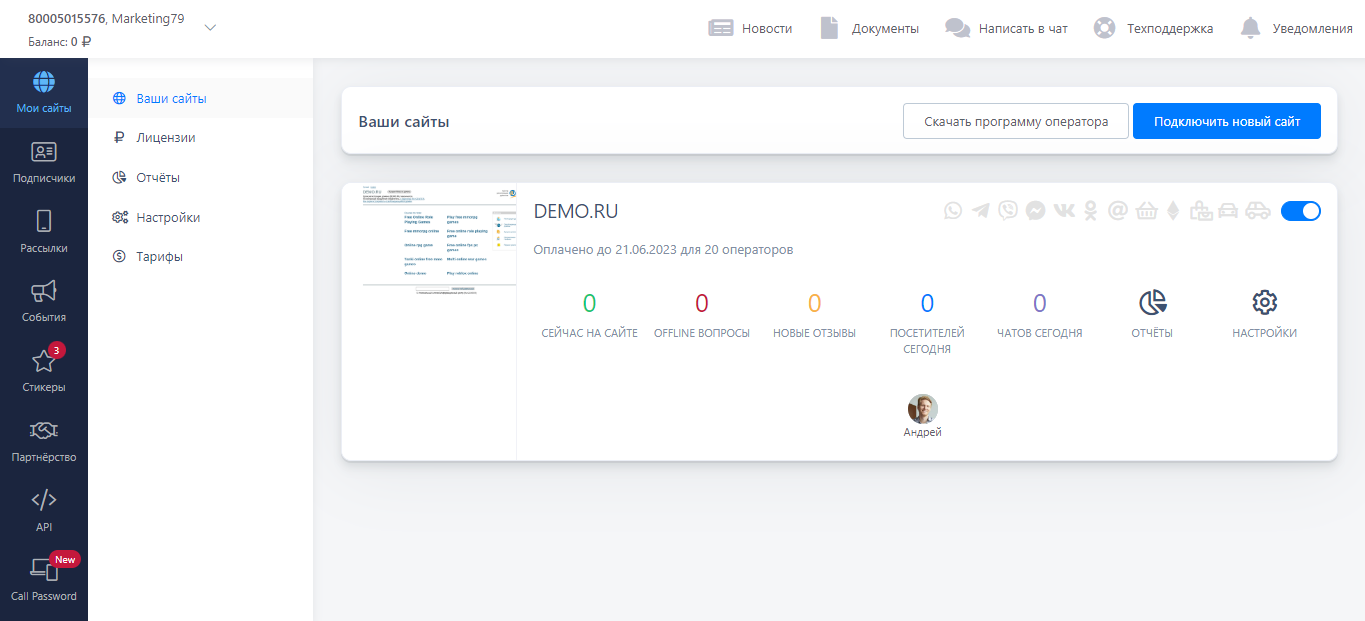This screenshot has height=621, width=1365.
Task: Open Call Password in the sidebar
Action: pos(44,579)
